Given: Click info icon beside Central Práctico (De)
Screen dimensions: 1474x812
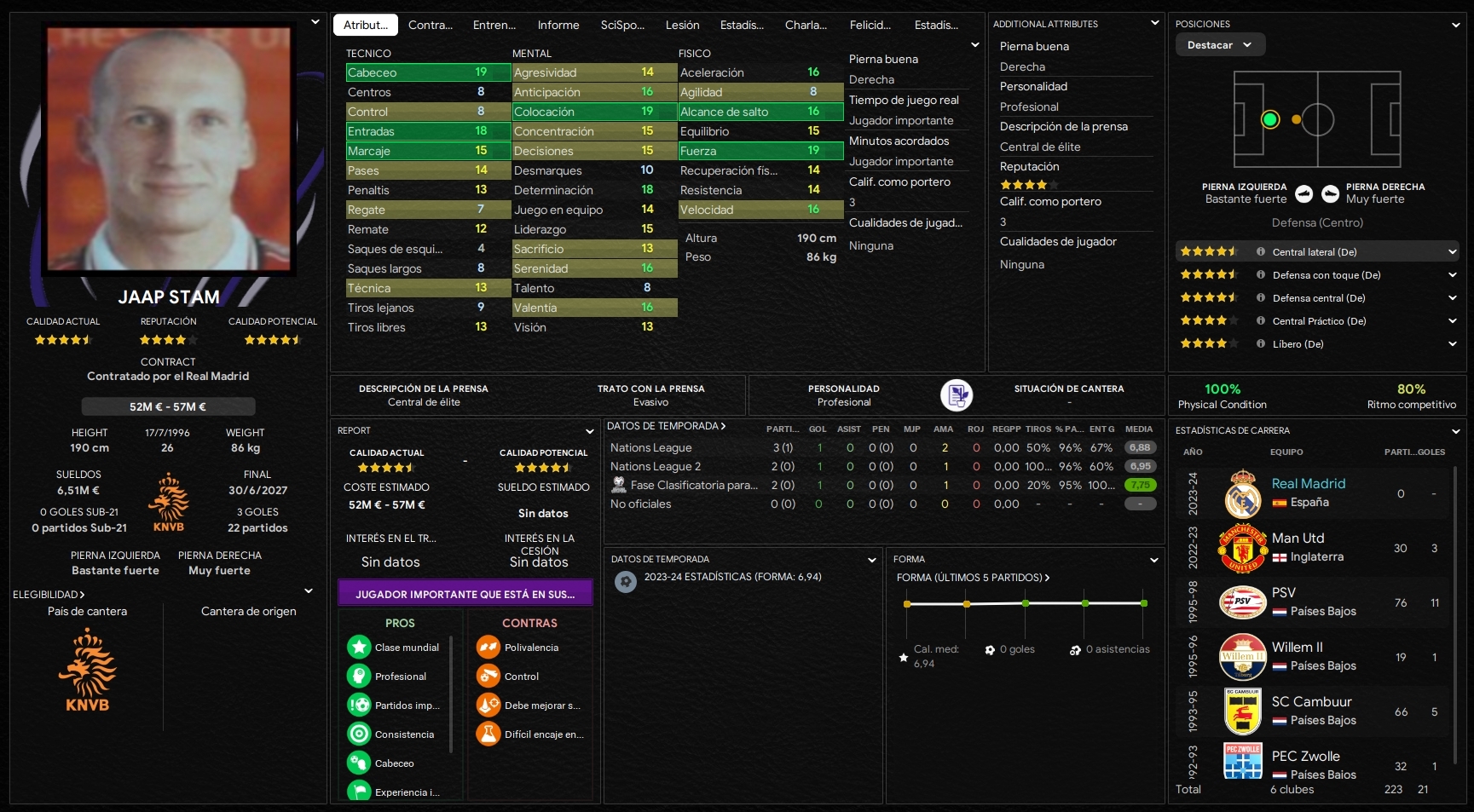Looking at the screenshot, I should click(1260, 321).
